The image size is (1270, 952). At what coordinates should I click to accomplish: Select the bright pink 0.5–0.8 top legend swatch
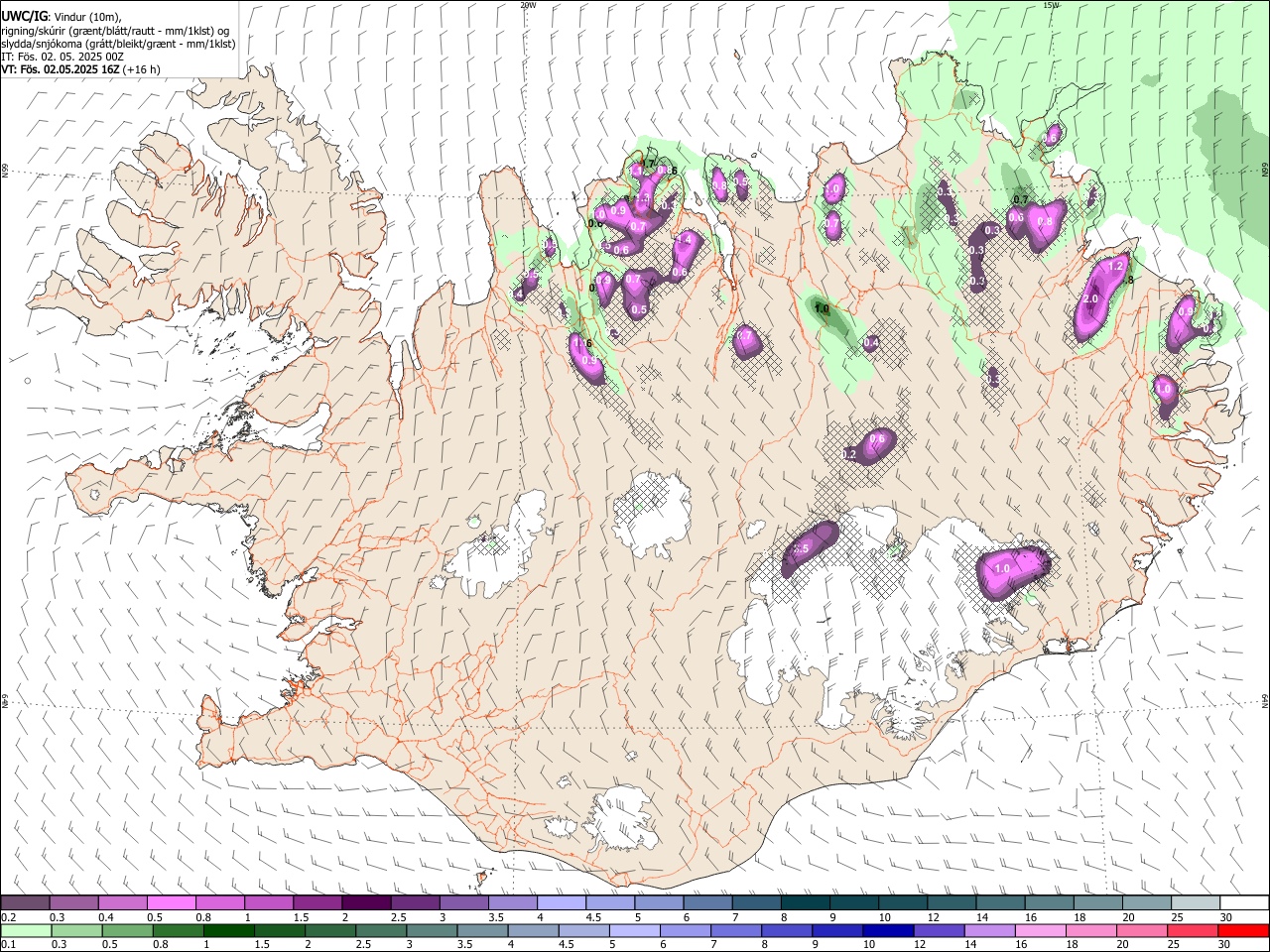[x=172, y=903]
